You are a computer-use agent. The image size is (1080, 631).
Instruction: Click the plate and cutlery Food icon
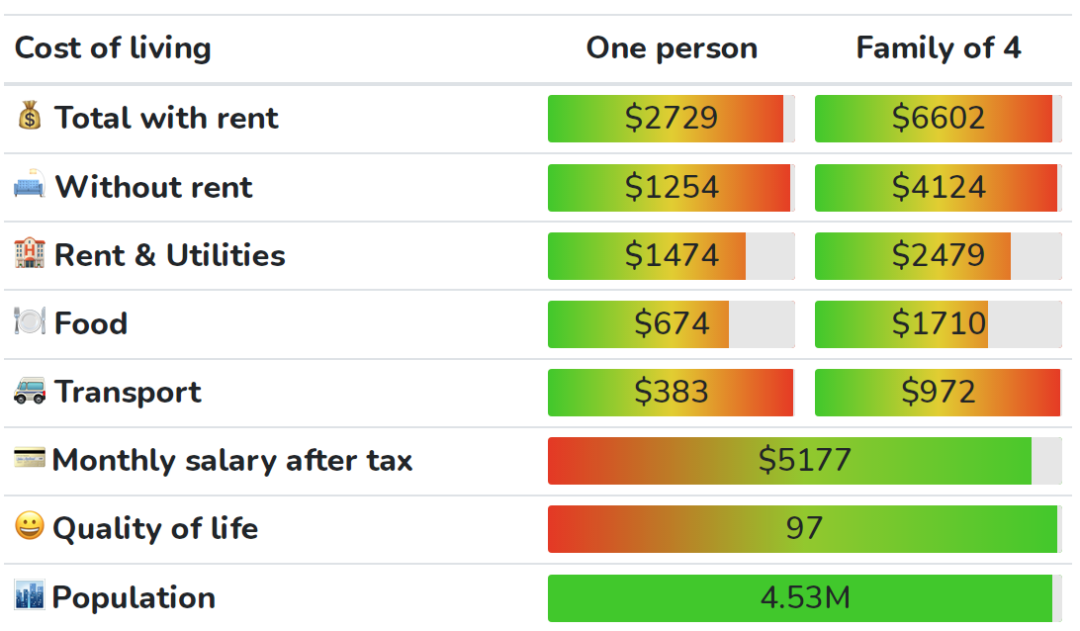click(x=30, y=322)
